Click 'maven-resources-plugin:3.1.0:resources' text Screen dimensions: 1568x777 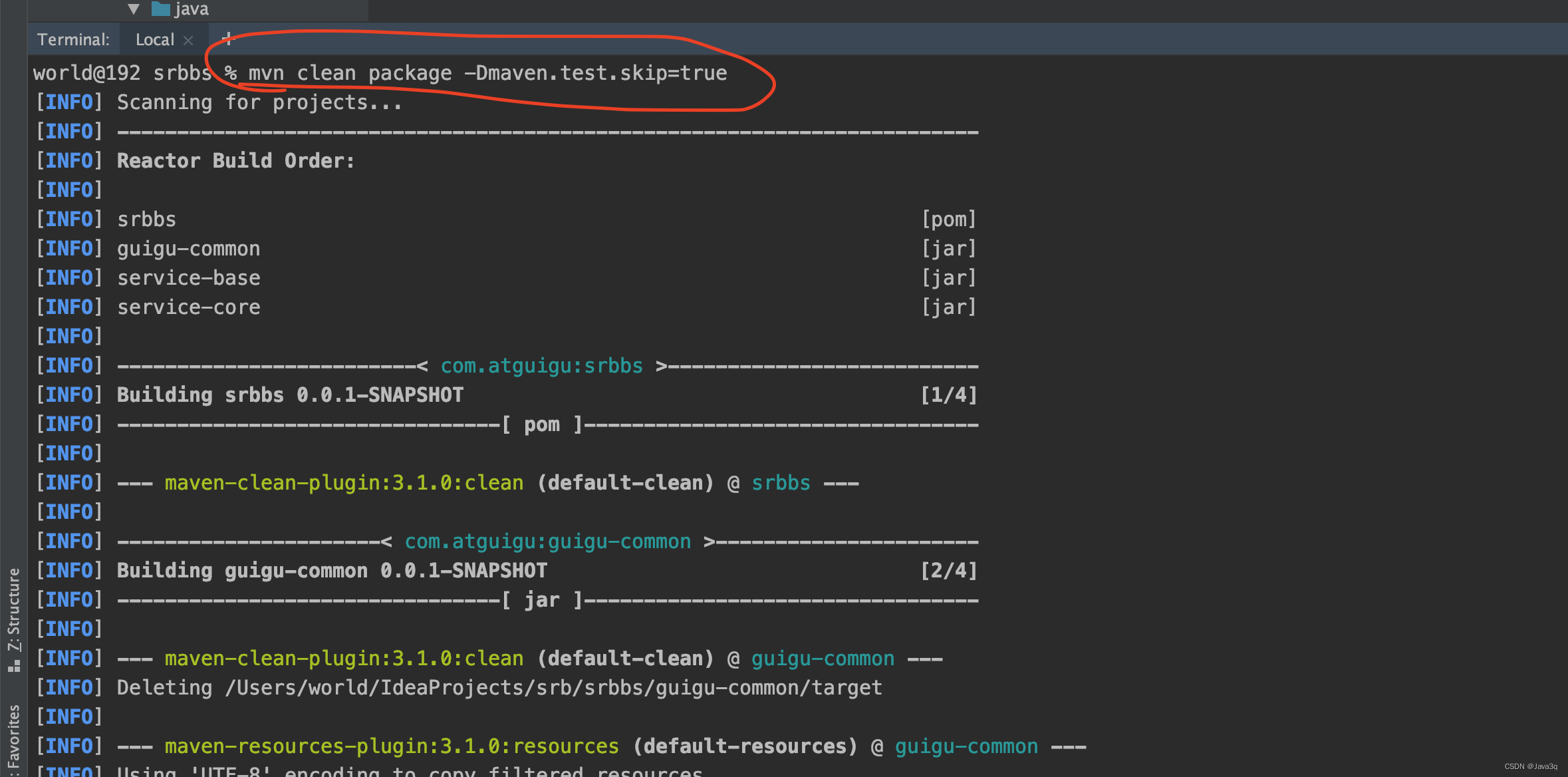pyautogui.click(x=392, y=746)
